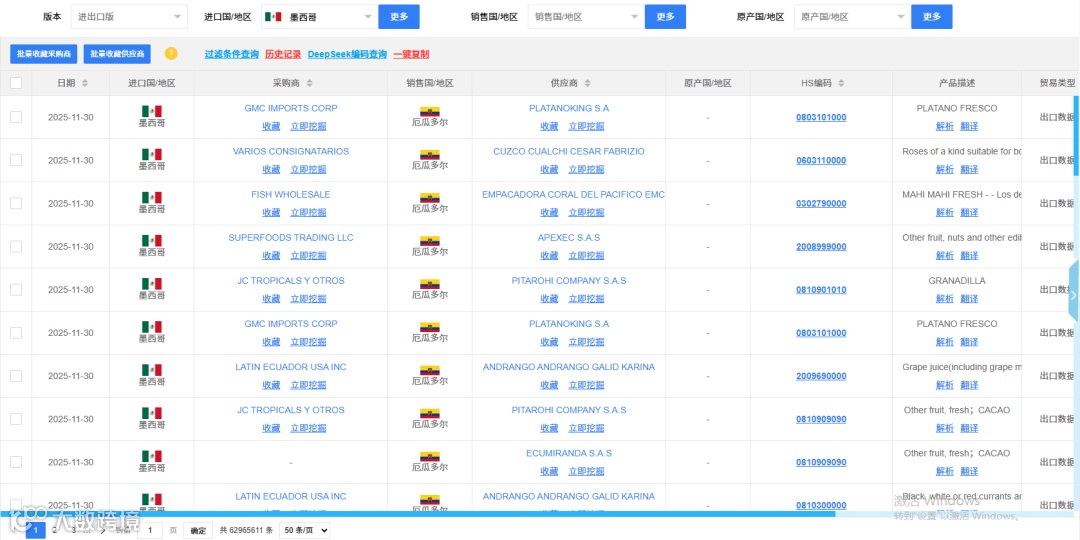Click the yellow question mark help icon

tap(171, 54)
